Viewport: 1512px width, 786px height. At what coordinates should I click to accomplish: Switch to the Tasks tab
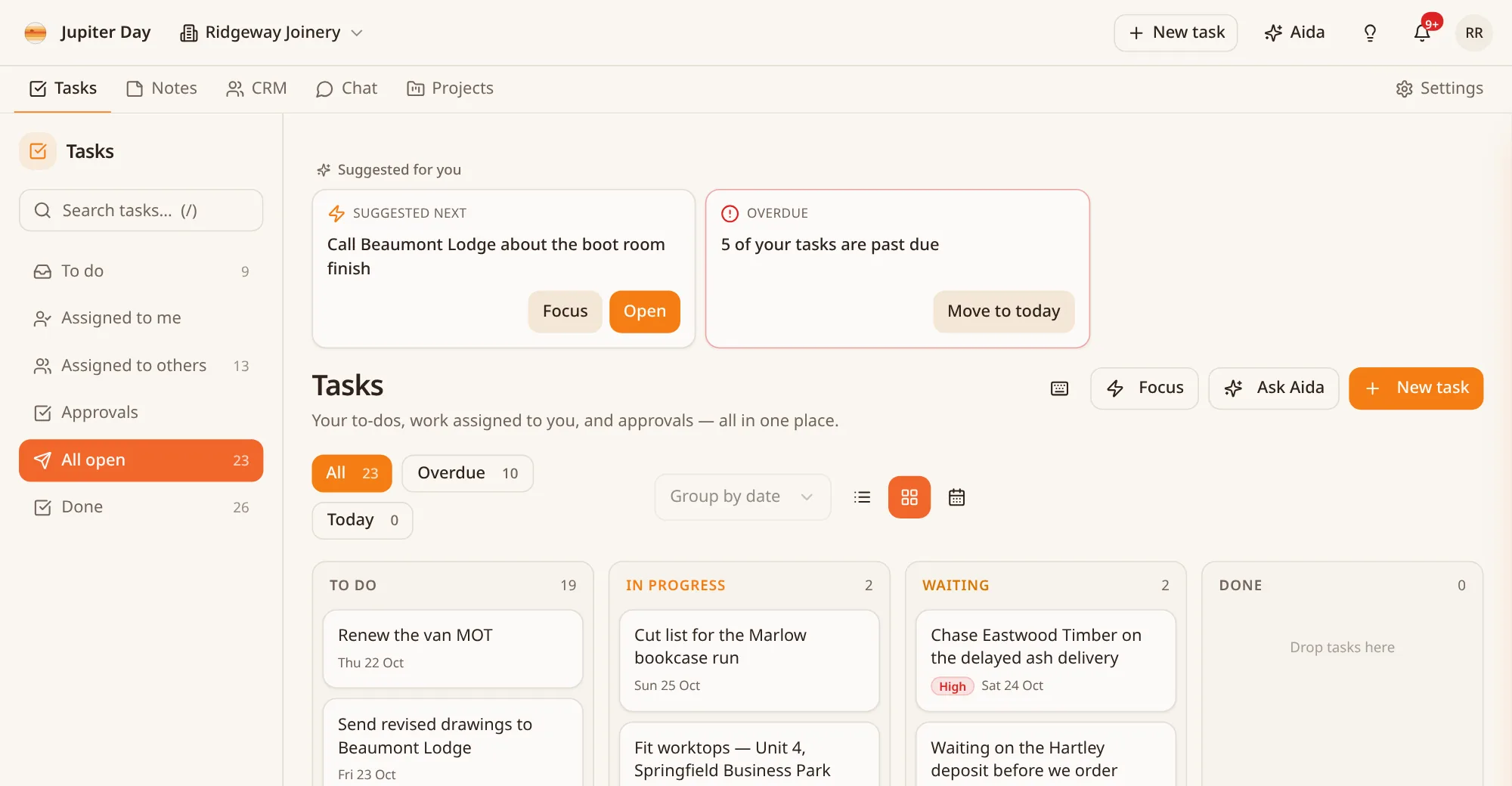[63, 88]
